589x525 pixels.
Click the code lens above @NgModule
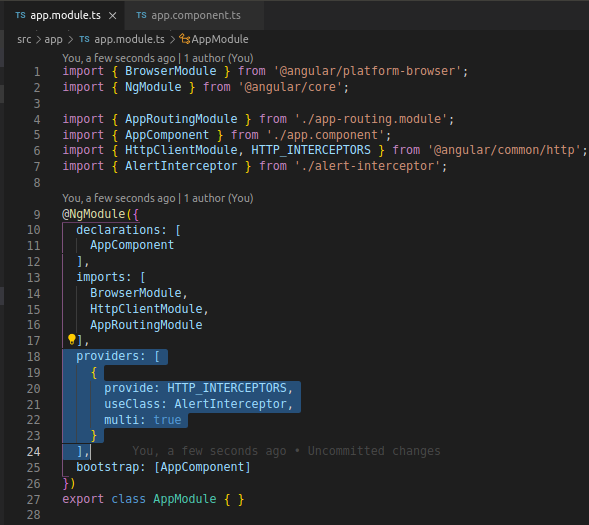coord(158,198)
